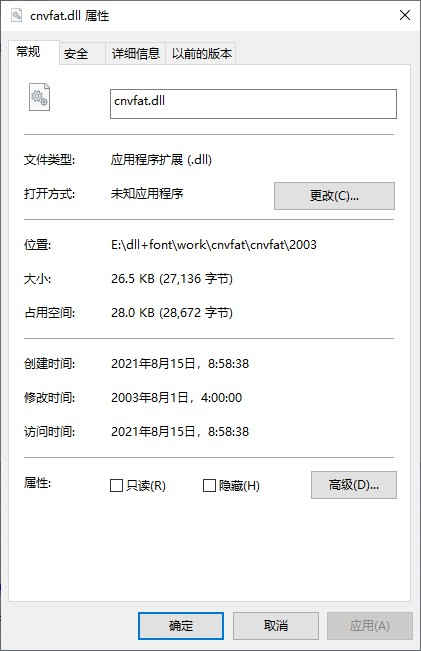Enable the 只读(R) checkbox
The image size is (421, 651).
(x=116, y=485)
